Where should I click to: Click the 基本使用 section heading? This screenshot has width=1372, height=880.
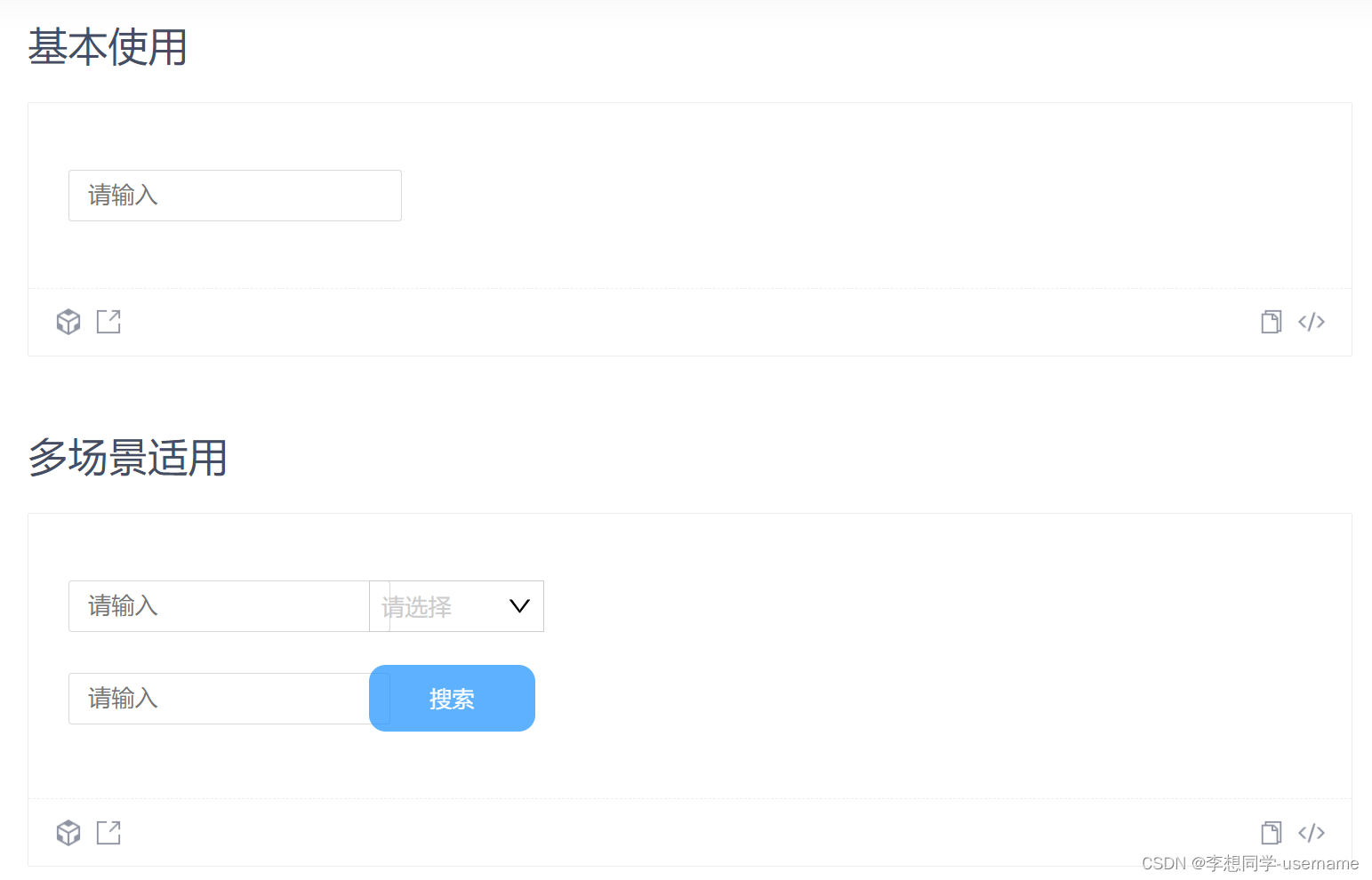pyautogui.click(x=108, y=47)
